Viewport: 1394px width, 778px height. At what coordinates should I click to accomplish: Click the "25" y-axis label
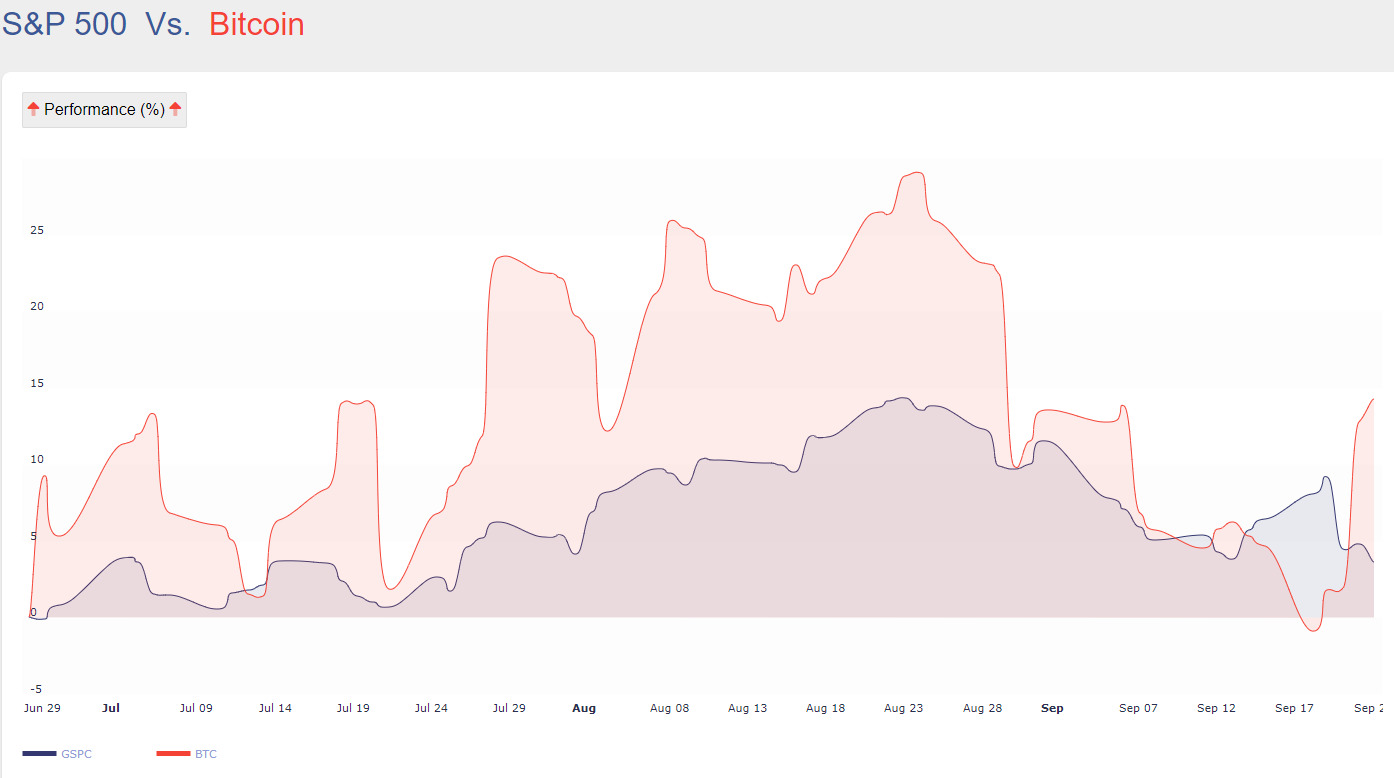tap(37, 230)
